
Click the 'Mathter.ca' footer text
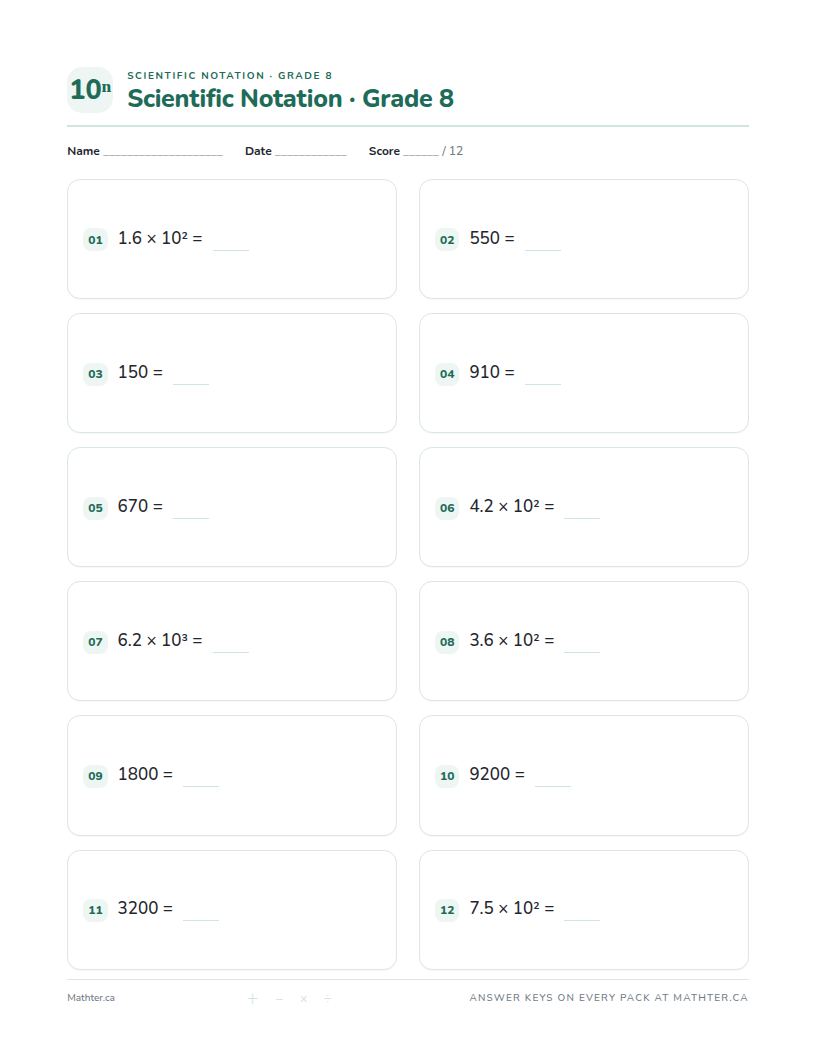91,998
